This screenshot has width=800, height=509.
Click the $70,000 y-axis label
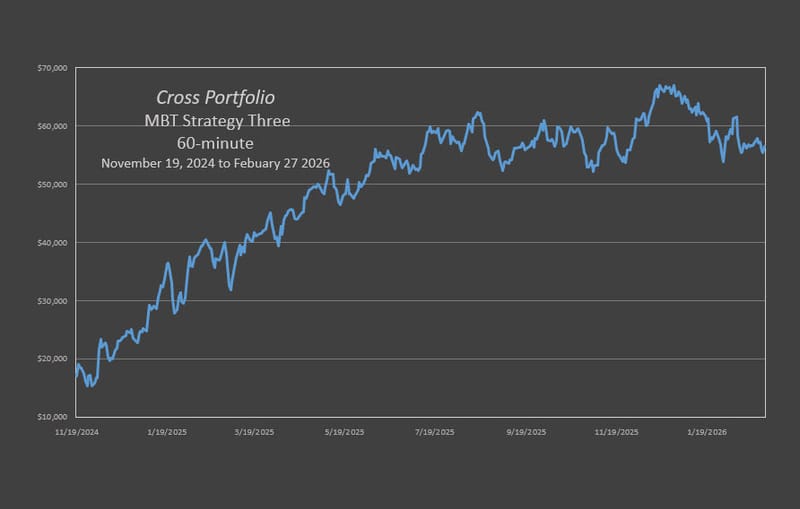pos(51,68)
